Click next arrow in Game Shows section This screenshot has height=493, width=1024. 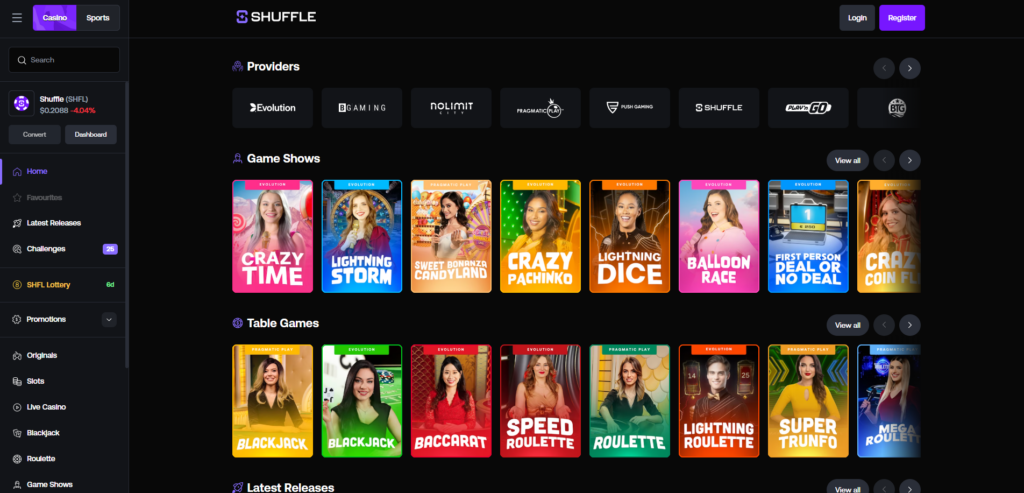point(910,161)
